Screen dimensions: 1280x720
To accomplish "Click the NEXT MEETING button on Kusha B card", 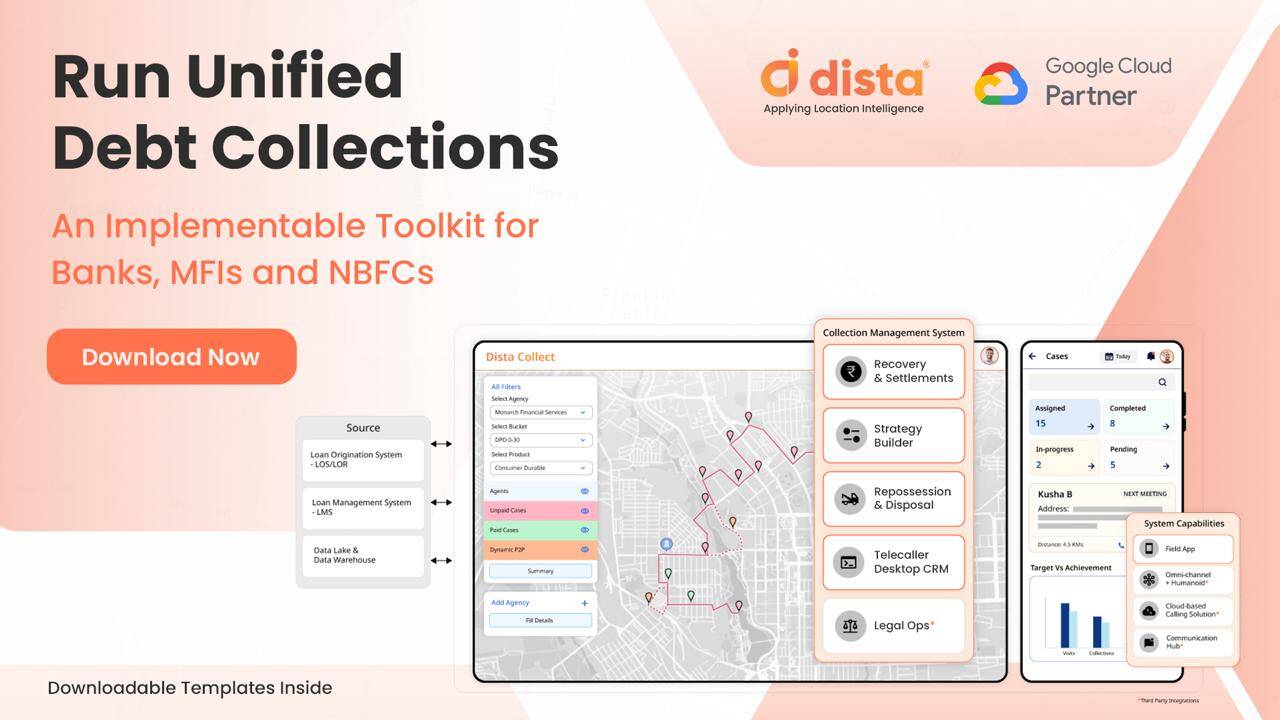I will point(1145,494).
